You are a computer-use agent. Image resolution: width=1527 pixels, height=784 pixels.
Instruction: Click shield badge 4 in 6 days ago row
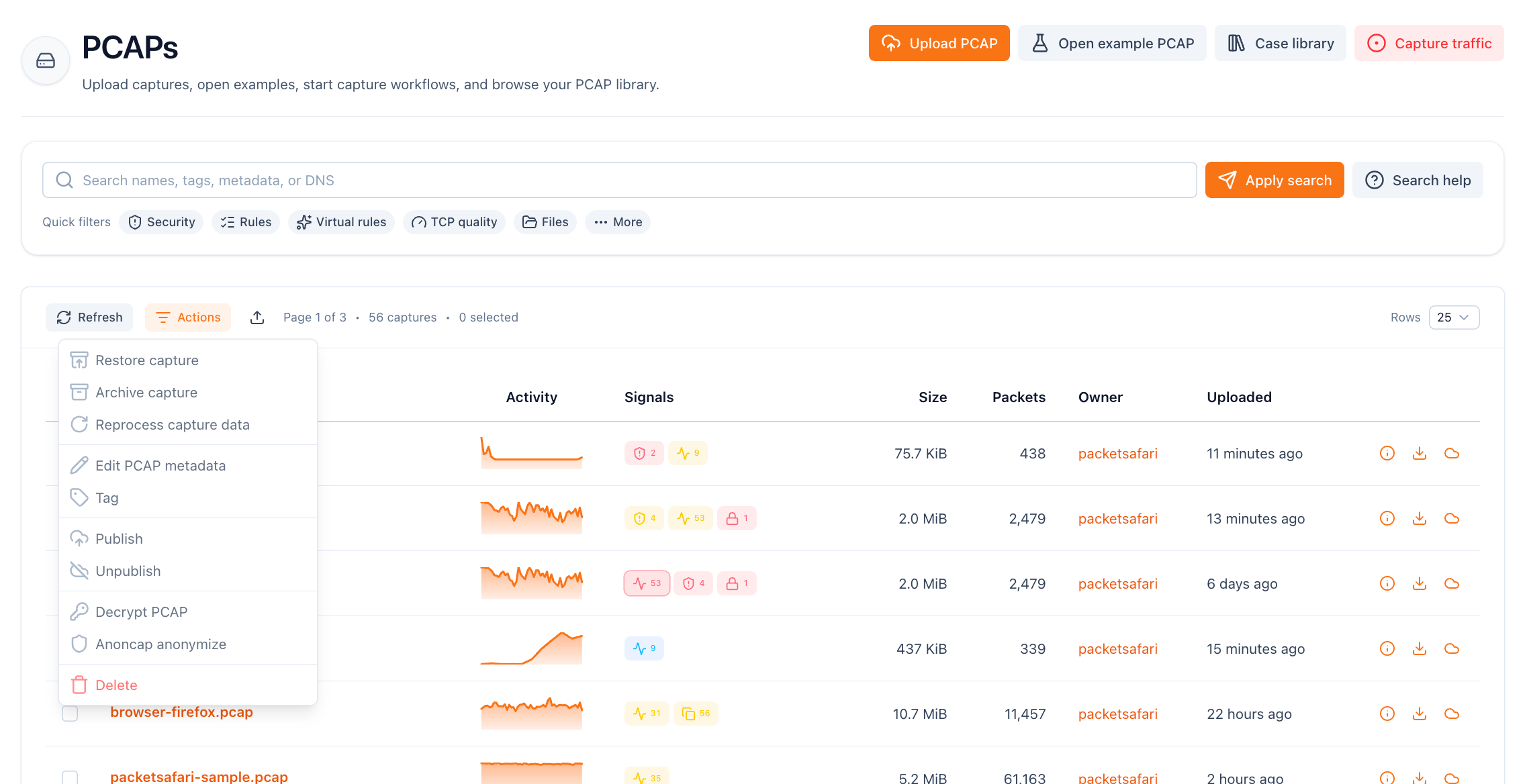point(693,583)
